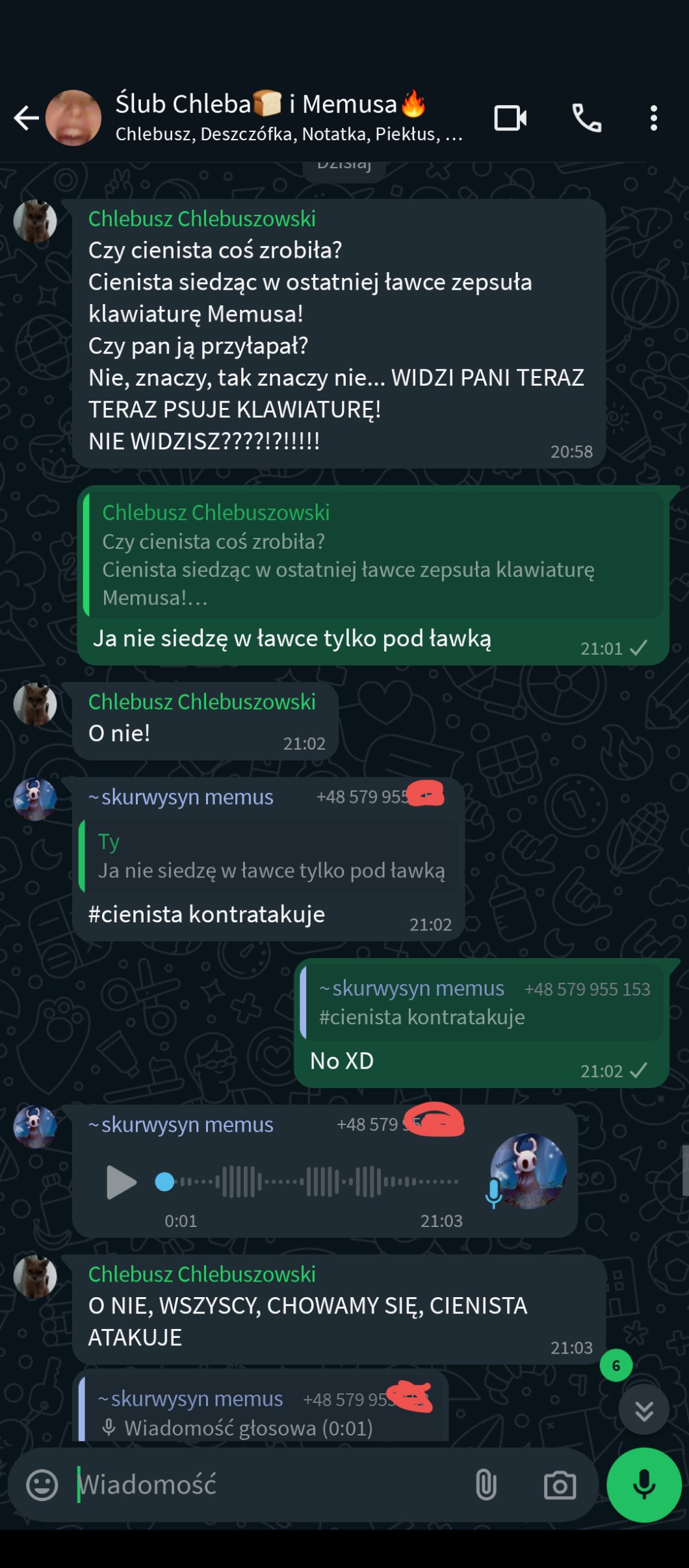Screen dimensions: 689x1568
Task: Start a voice call via phone icon
Action: point(586,118)
